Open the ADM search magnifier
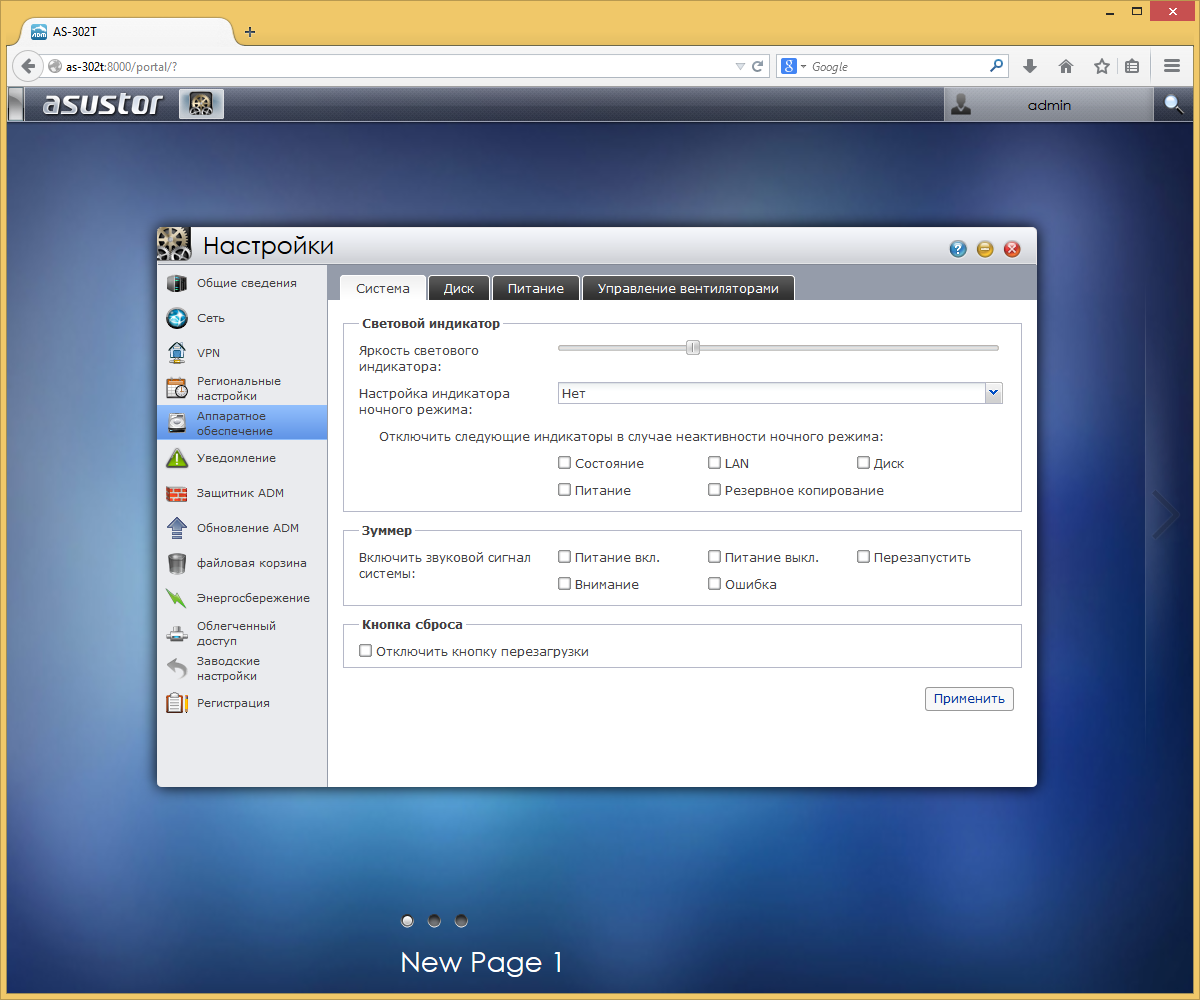This screenshot has height=1000, width=1200. click(x=1173, y=104)
